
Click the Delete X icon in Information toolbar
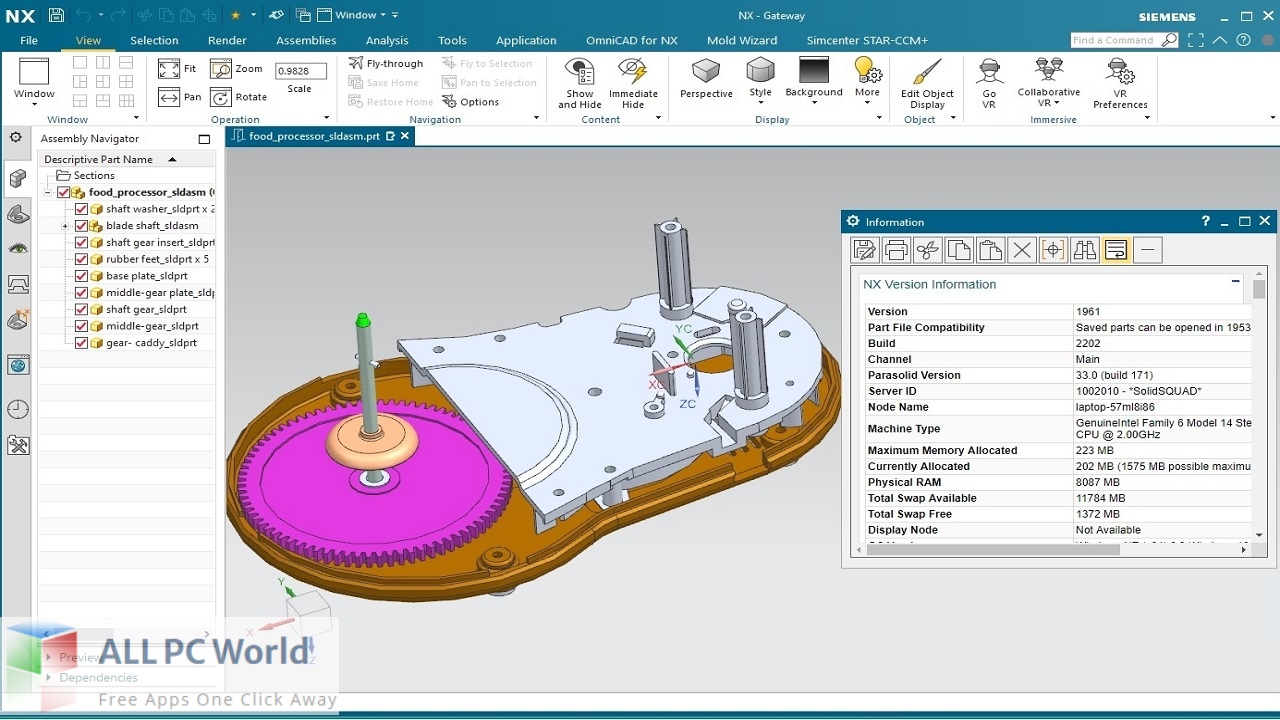(1022, 250)
